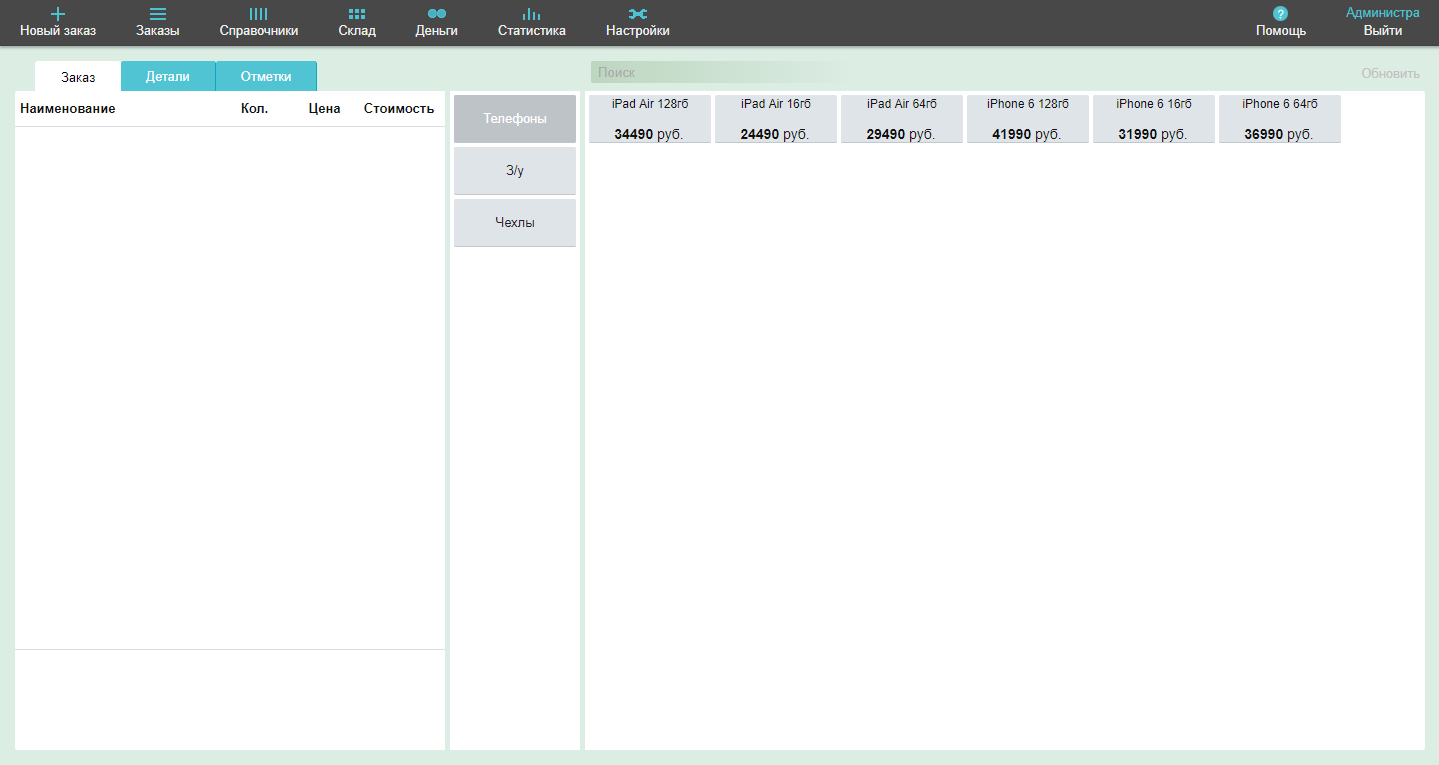Click the Помощь help question icon
This screenshot has width=1439, height=765.
(1280, 14)
